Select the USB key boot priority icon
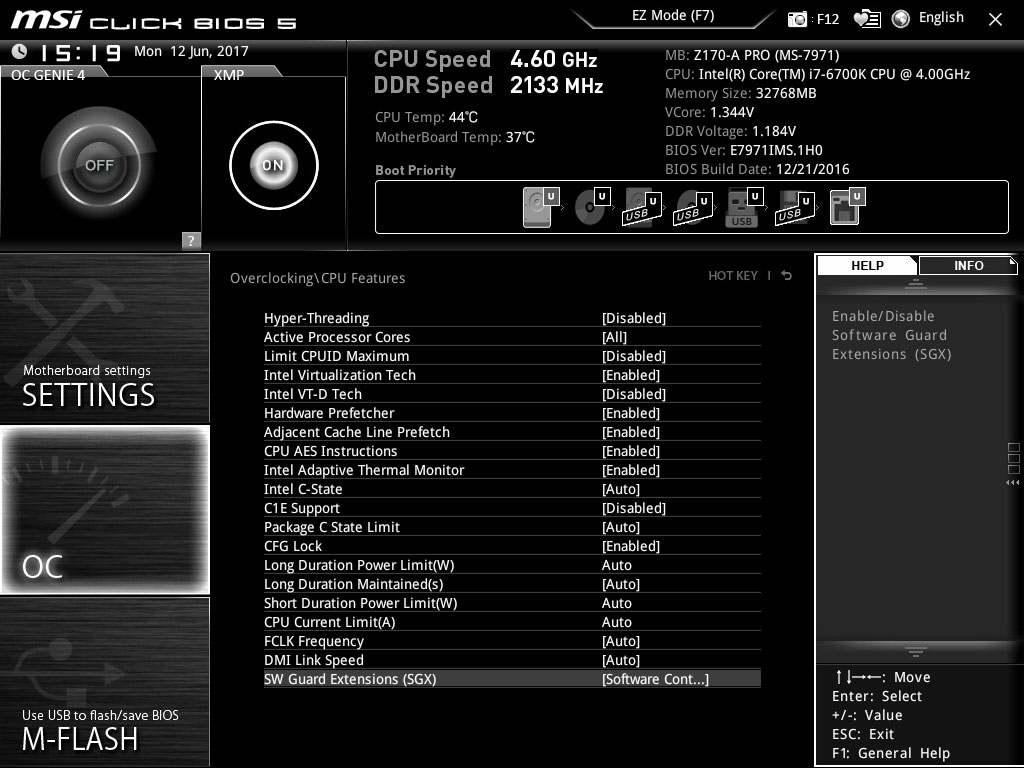1024x768 pixels. coord(744,208)
